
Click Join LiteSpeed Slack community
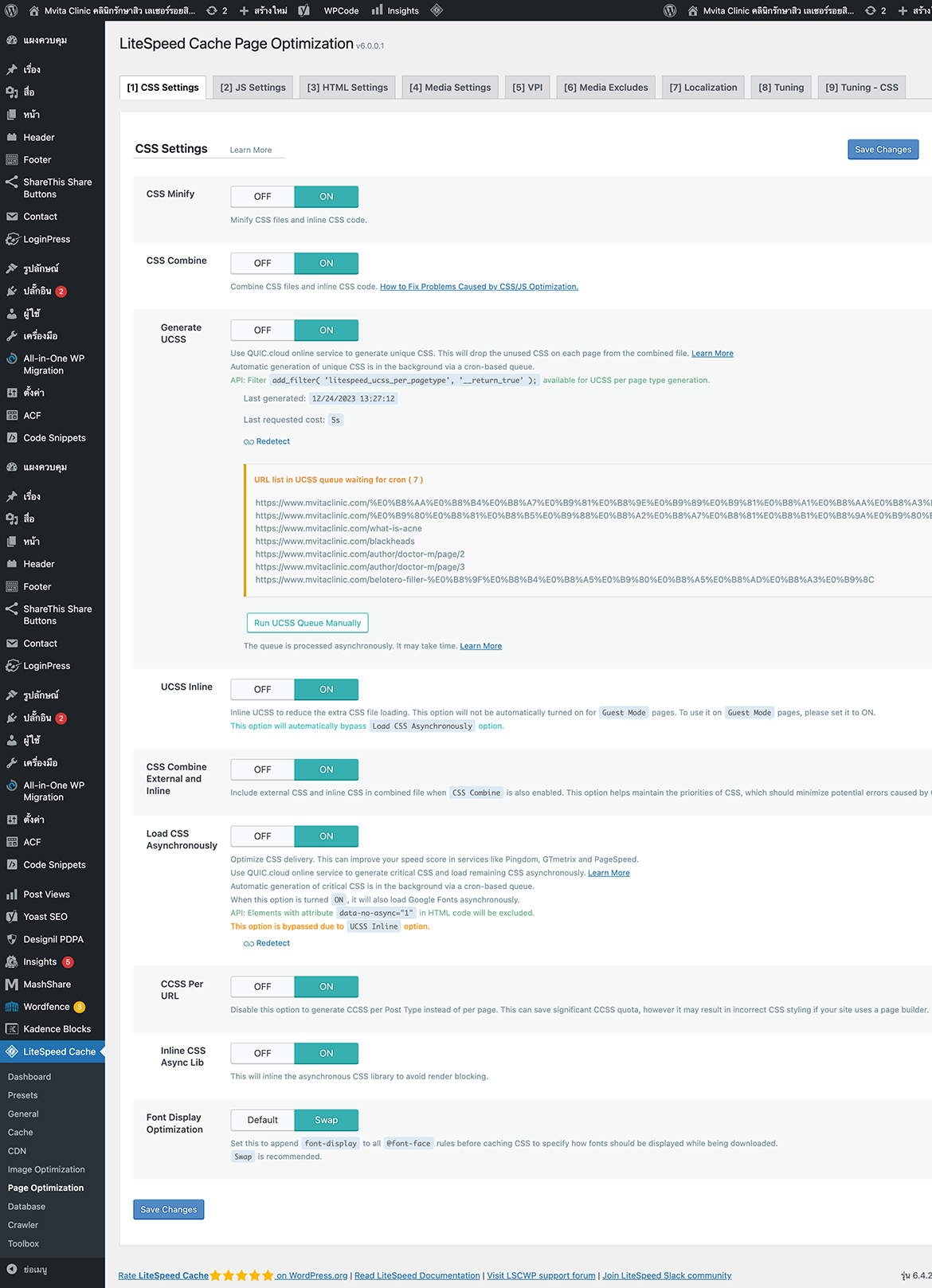point(667,1276)
